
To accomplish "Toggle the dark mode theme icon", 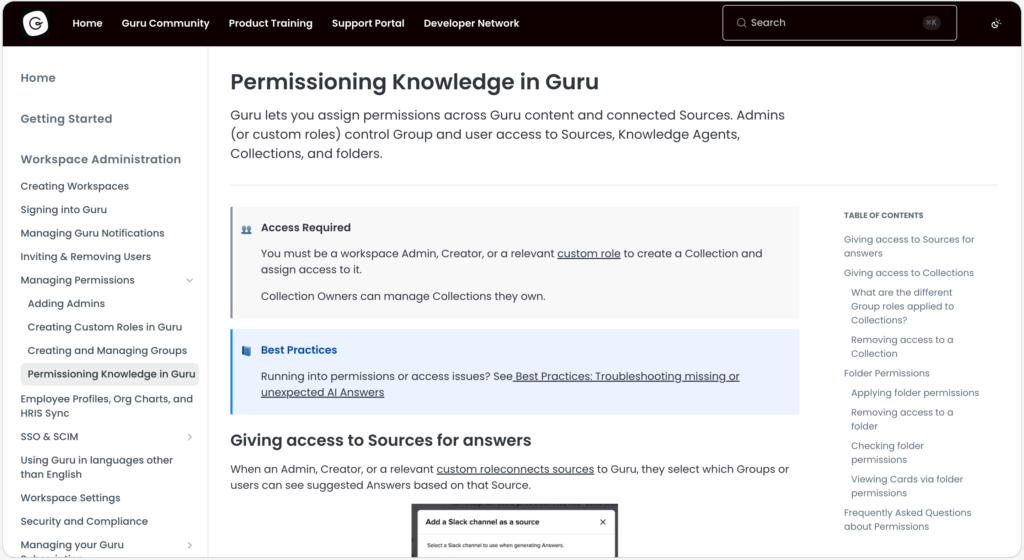I will point(995,23).
